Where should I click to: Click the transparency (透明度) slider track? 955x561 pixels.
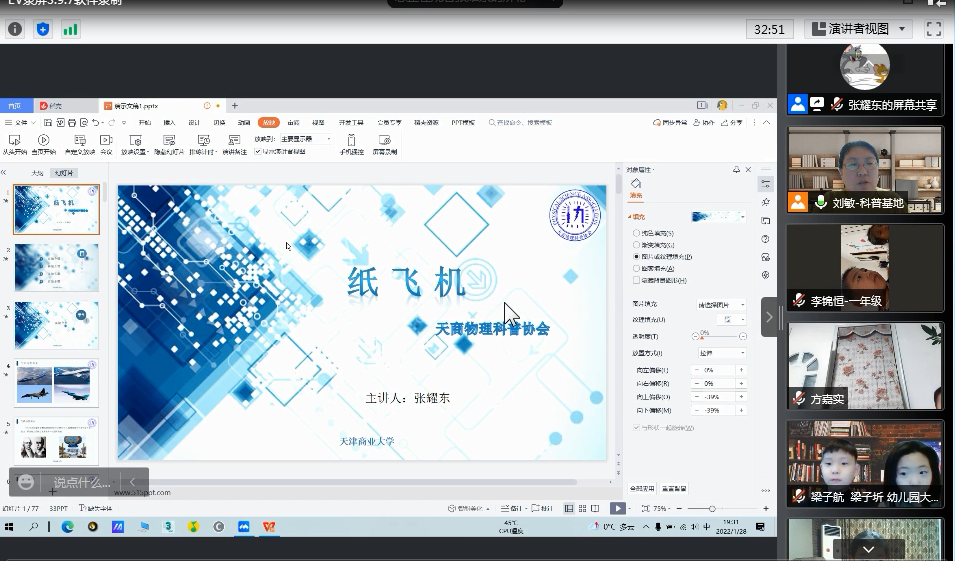(x=720, y=337)
